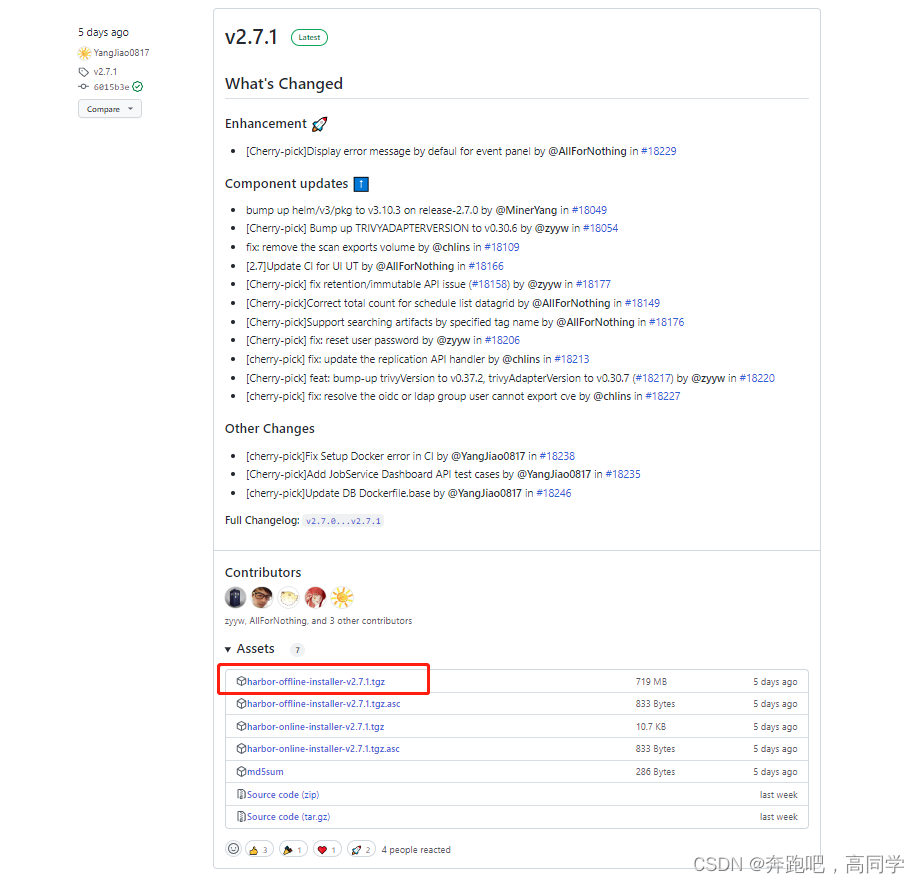Download harbor-online-installer-v2.7.1.tgz.asc

pyautogui.click(x=323, y=749)
